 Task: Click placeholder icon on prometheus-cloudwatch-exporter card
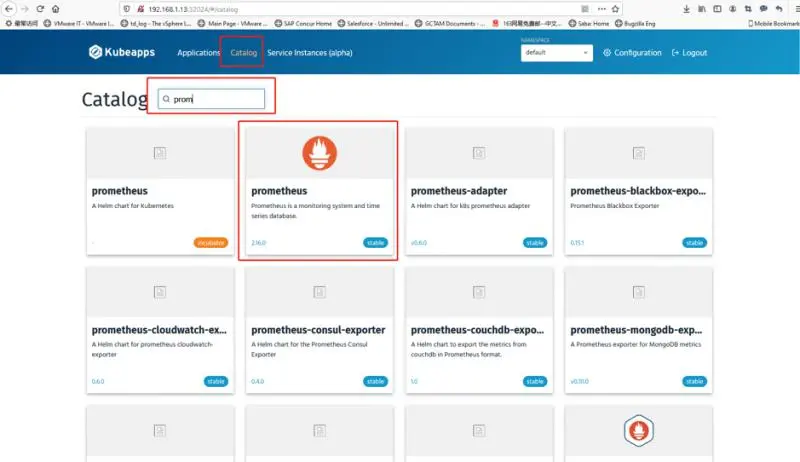[x=160, y=292]
